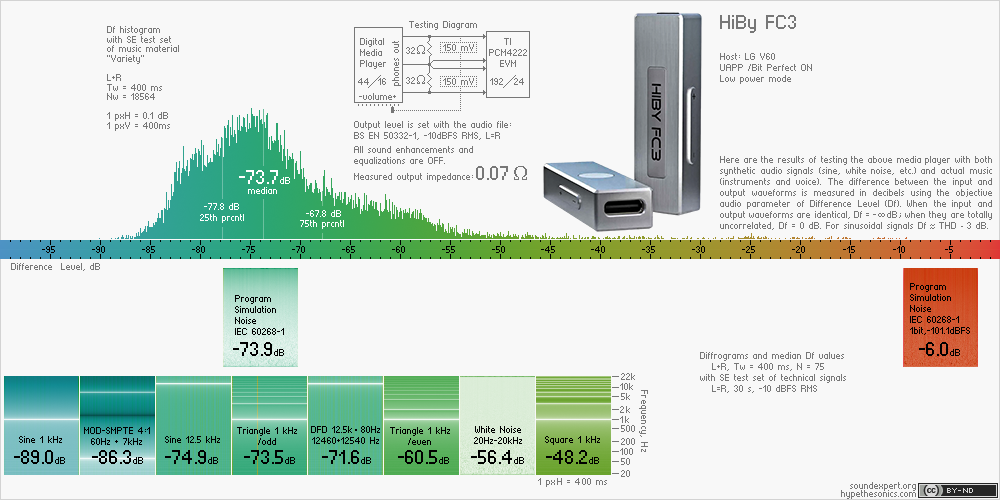Click the -48.2 dB value
The image size is (1000, 500).
click(x=573, y=457)
